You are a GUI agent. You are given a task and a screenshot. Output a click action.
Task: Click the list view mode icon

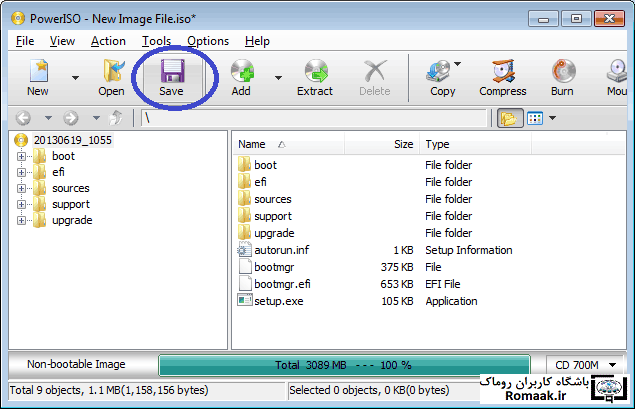coord(535,118)
